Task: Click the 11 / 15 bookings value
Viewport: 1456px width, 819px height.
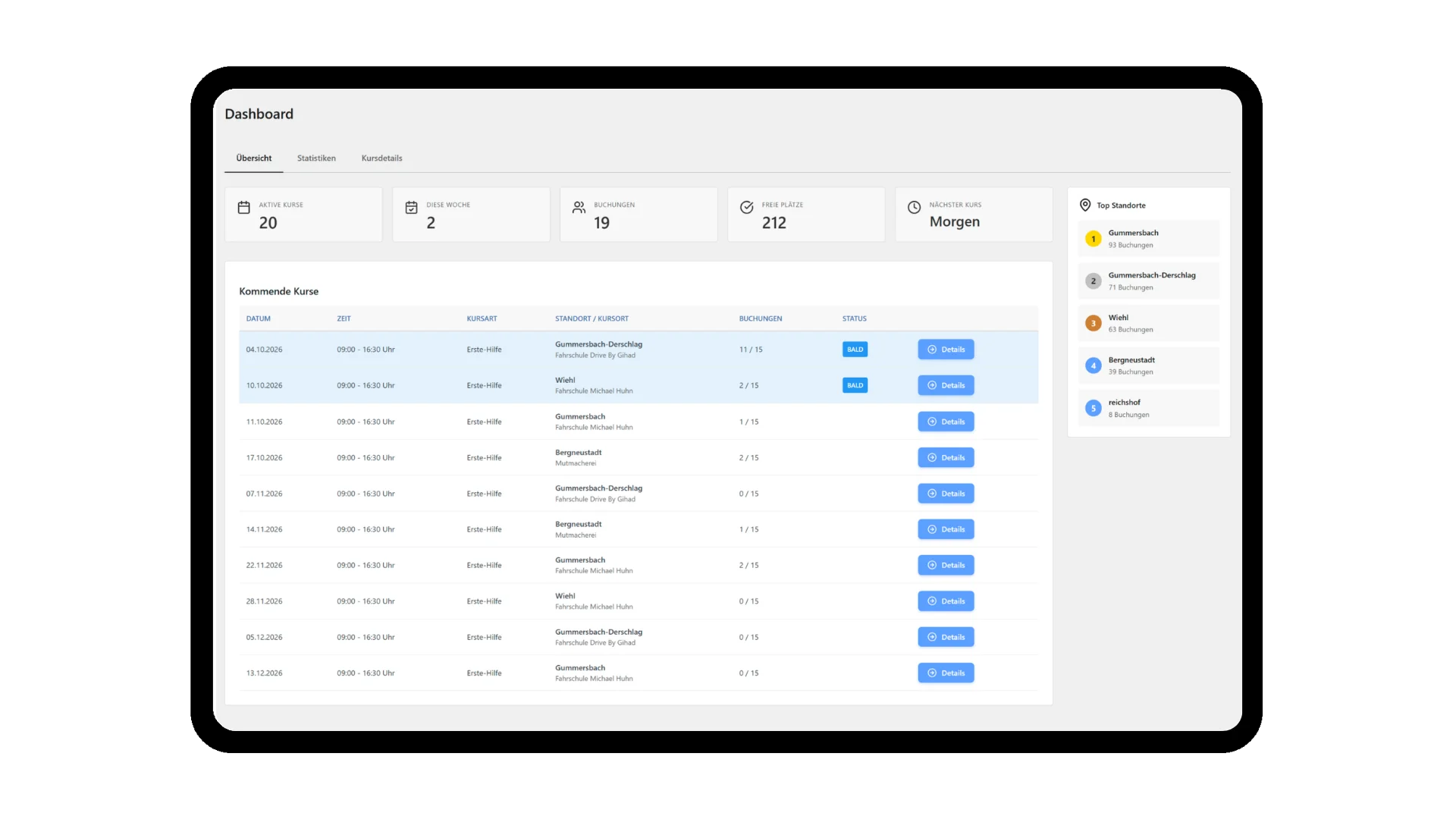Action: [751, 350]
